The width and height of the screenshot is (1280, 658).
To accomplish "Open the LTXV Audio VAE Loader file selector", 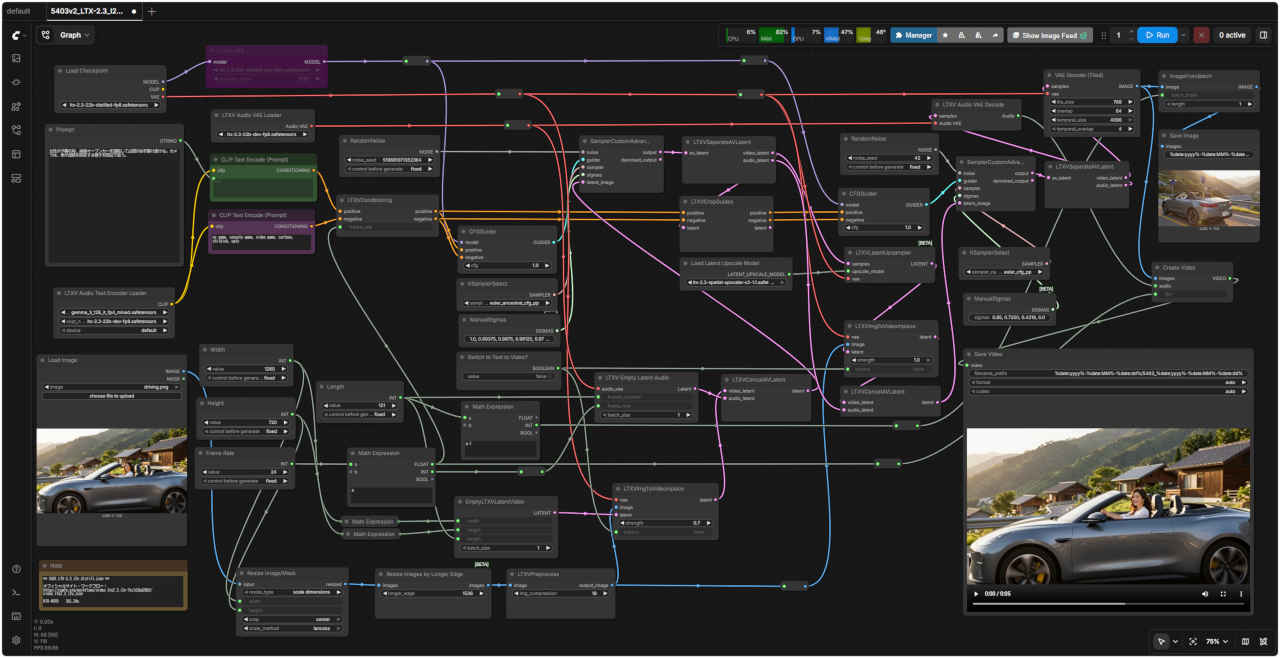I will [x=263, y=134].
